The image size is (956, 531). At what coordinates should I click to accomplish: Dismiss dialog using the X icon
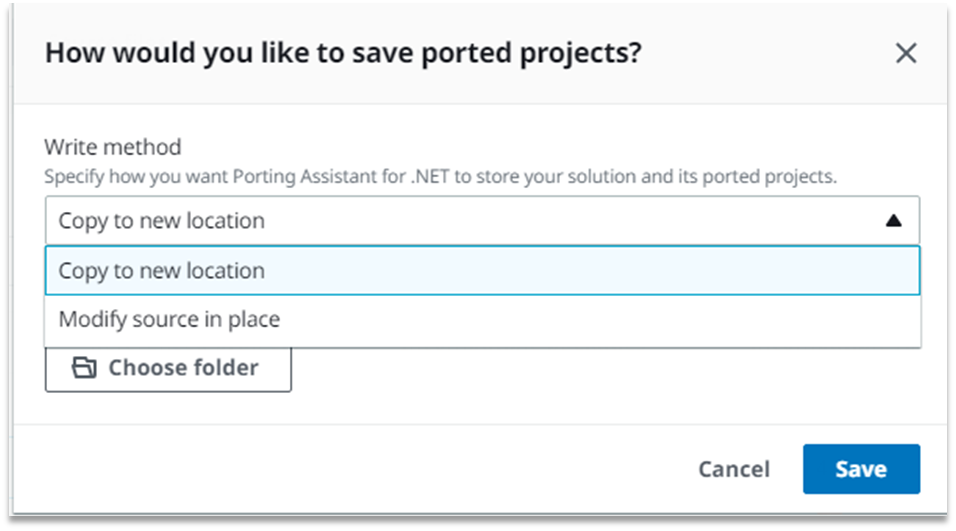pyautogui.click(x=905, y=53)
